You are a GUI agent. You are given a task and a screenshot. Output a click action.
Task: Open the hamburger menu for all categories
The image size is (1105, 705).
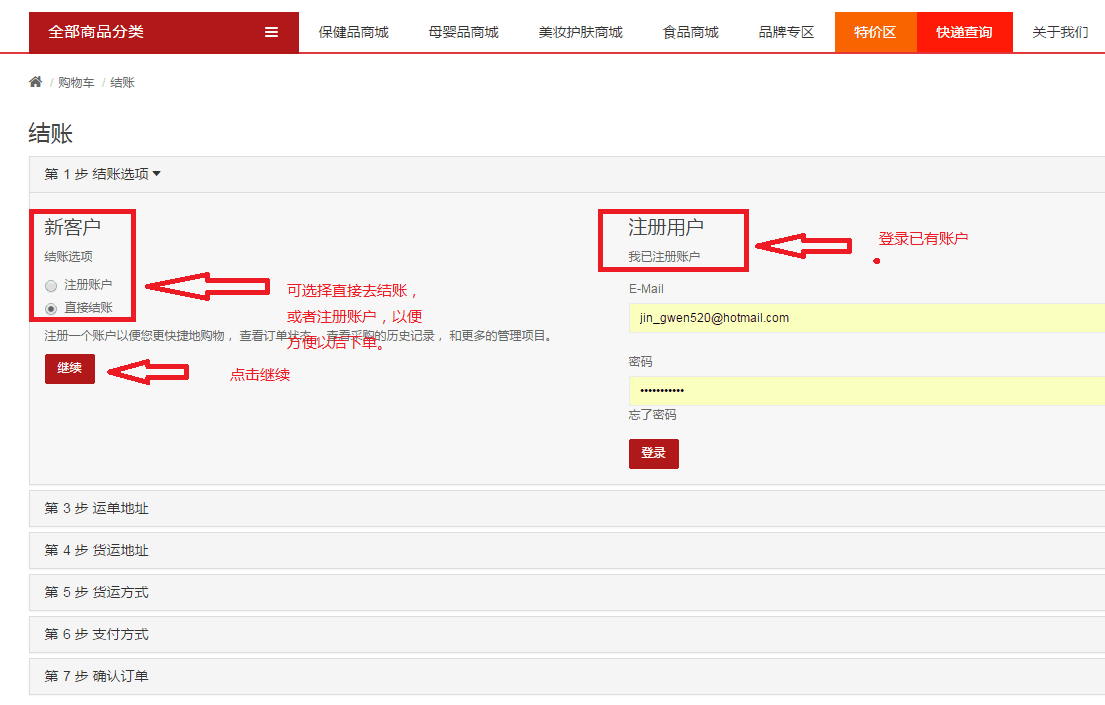click(x=271, y=32)
